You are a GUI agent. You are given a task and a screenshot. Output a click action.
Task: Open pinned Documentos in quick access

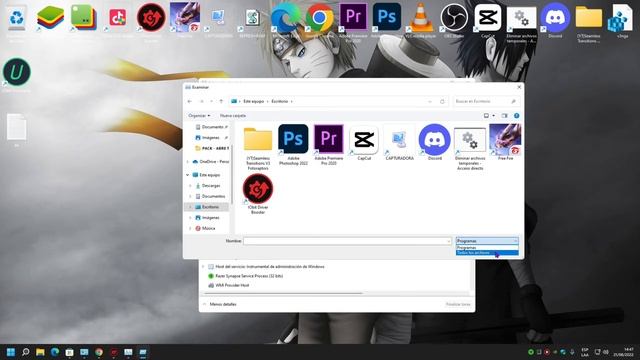tap(212, 127)
